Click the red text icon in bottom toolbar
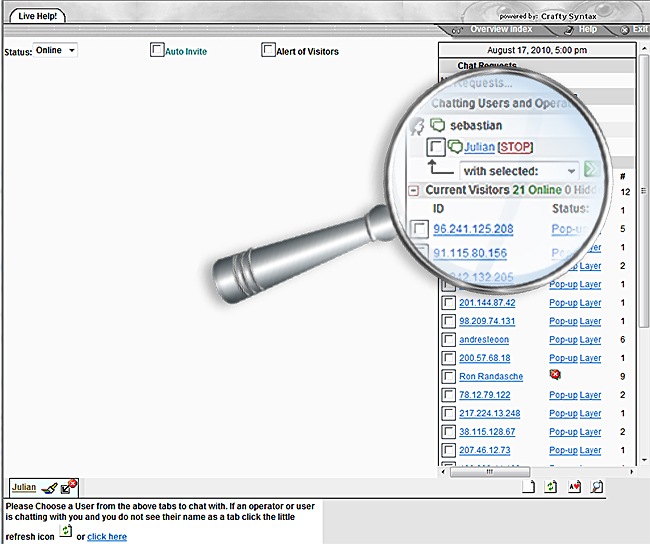This screenshot has width=650, height=544. click(x=574, y=487)
